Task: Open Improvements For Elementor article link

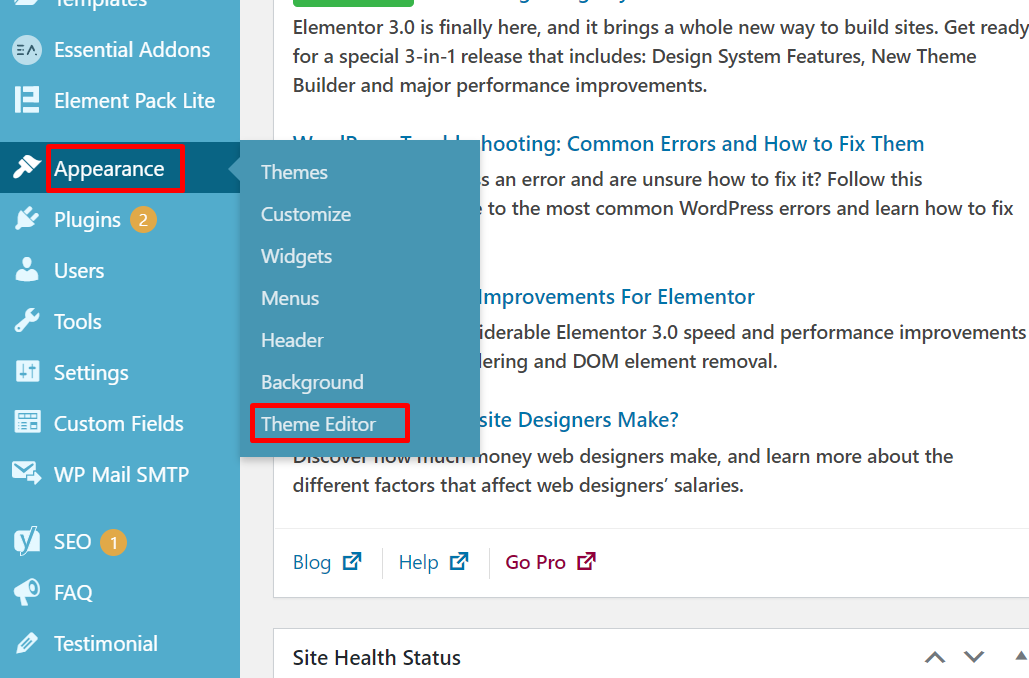Action: tap(617, 297)
